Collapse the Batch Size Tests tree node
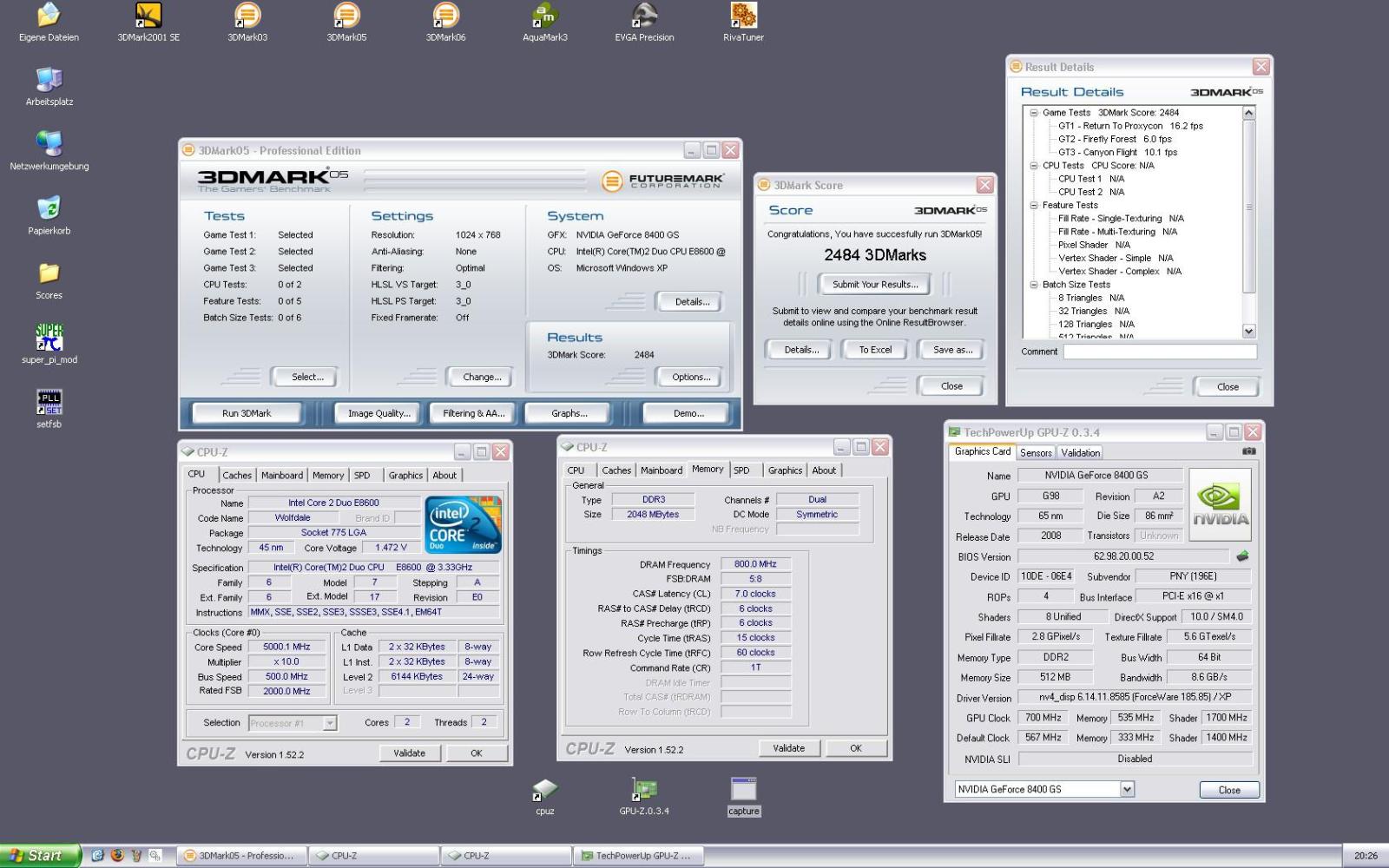The image size is (1389, 868). [1033, 285]
